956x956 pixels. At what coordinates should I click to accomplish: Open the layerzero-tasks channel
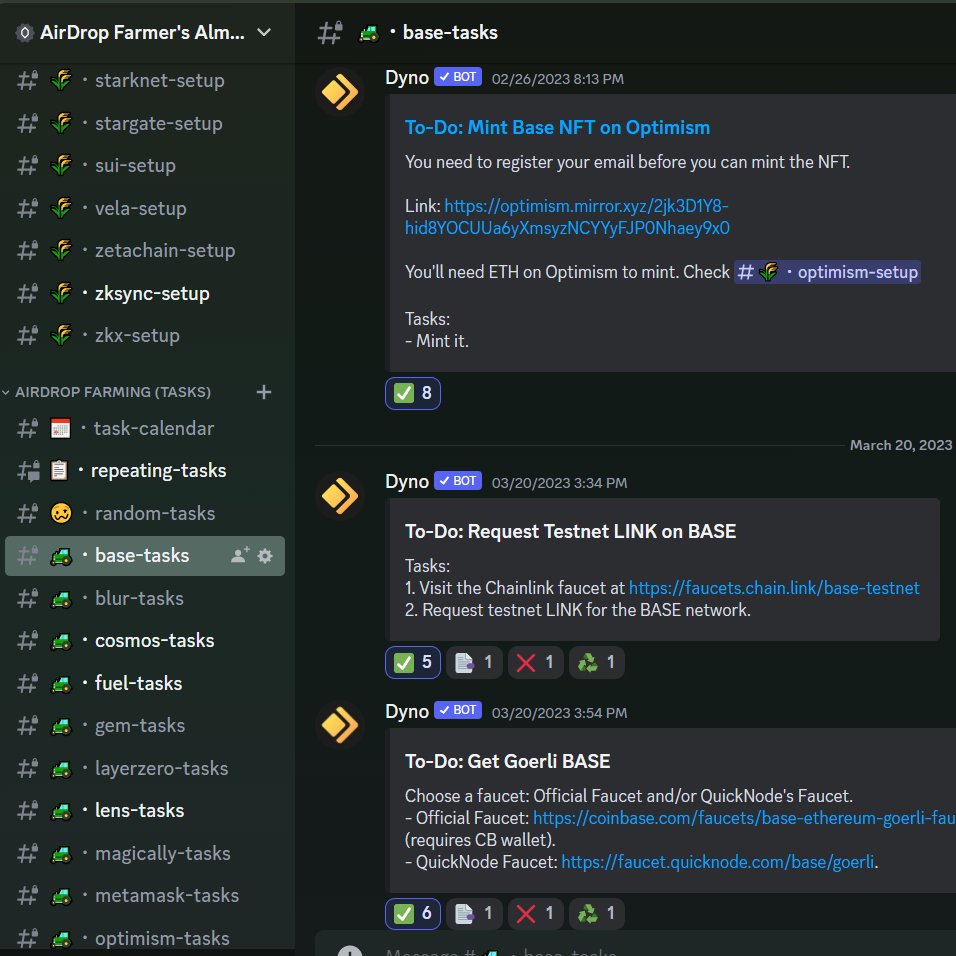[x=145, y=769]
